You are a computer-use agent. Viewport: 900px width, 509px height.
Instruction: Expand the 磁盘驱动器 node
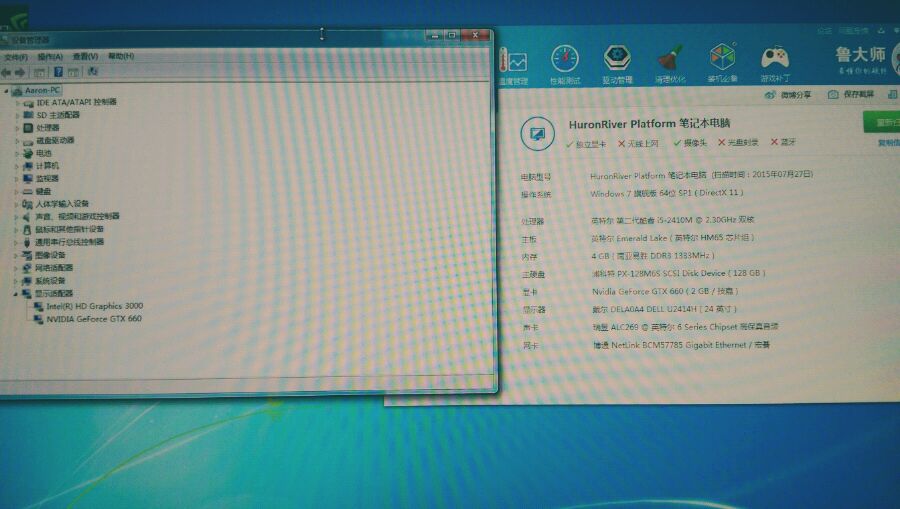coord(18,141)
